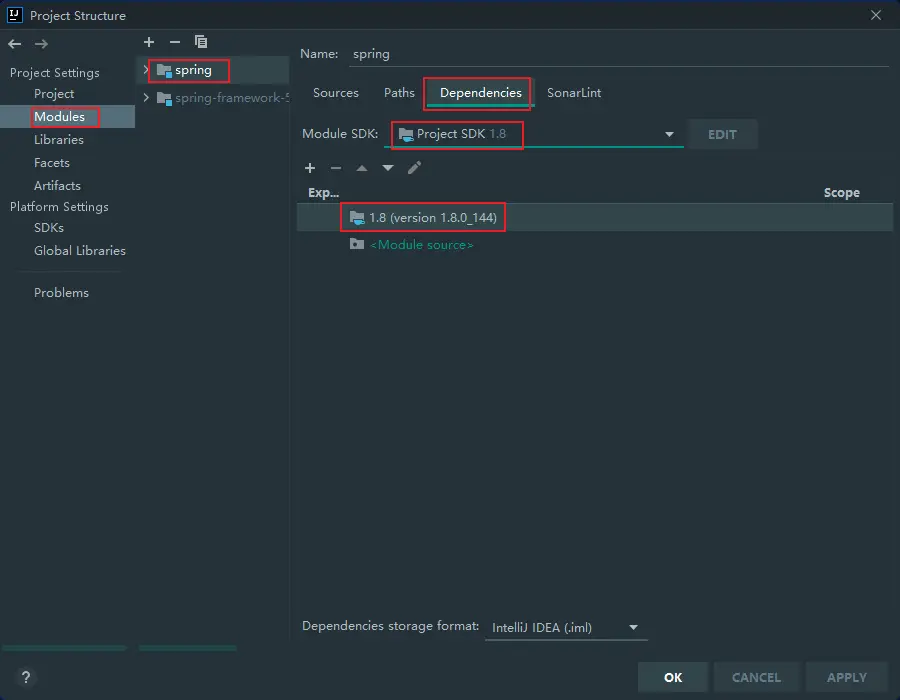The height and width of the screenshot is (700, 900).
Task: Select Libraries in Project Settings
Action: [59, 140]
